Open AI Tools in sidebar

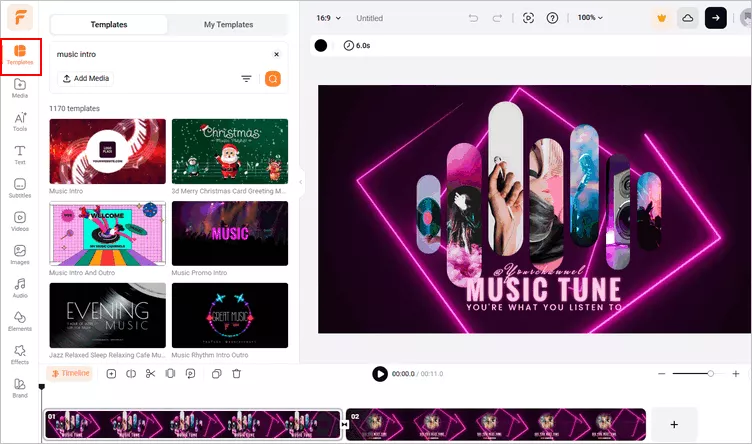pyautogui.click(x=20, y=122)
